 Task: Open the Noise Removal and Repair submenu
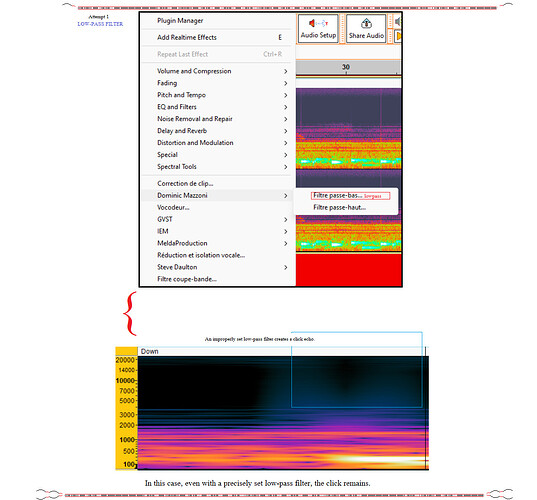click(x=216, y=119)
